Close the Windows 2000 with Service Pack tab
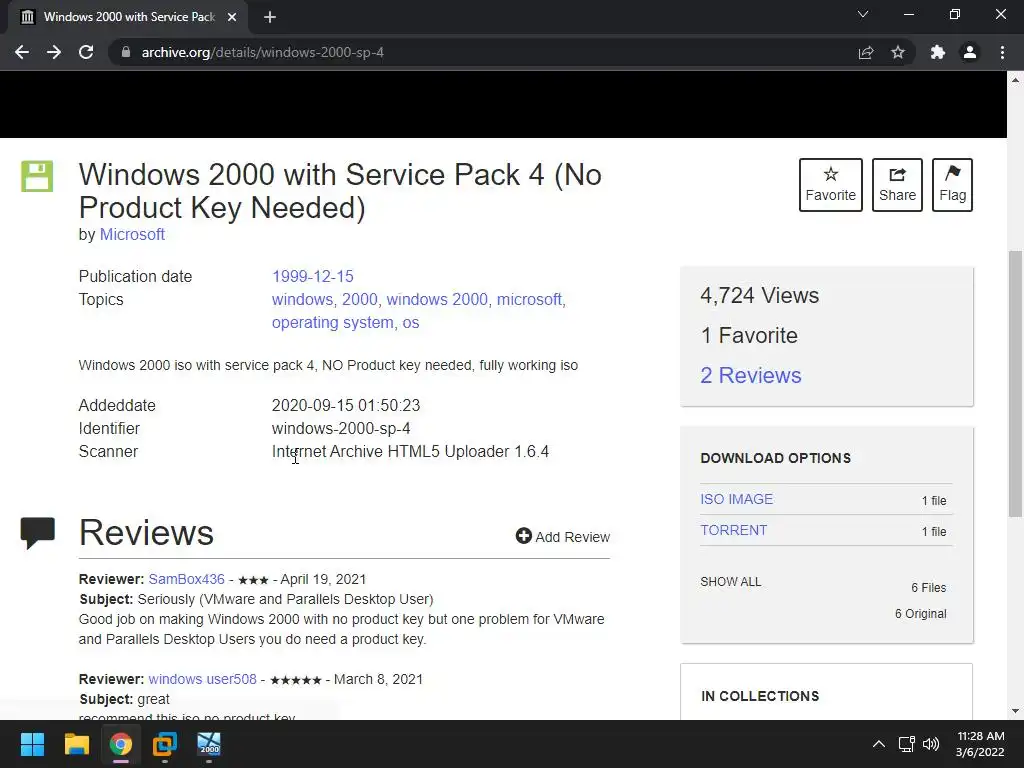 (x=232, y=17)
